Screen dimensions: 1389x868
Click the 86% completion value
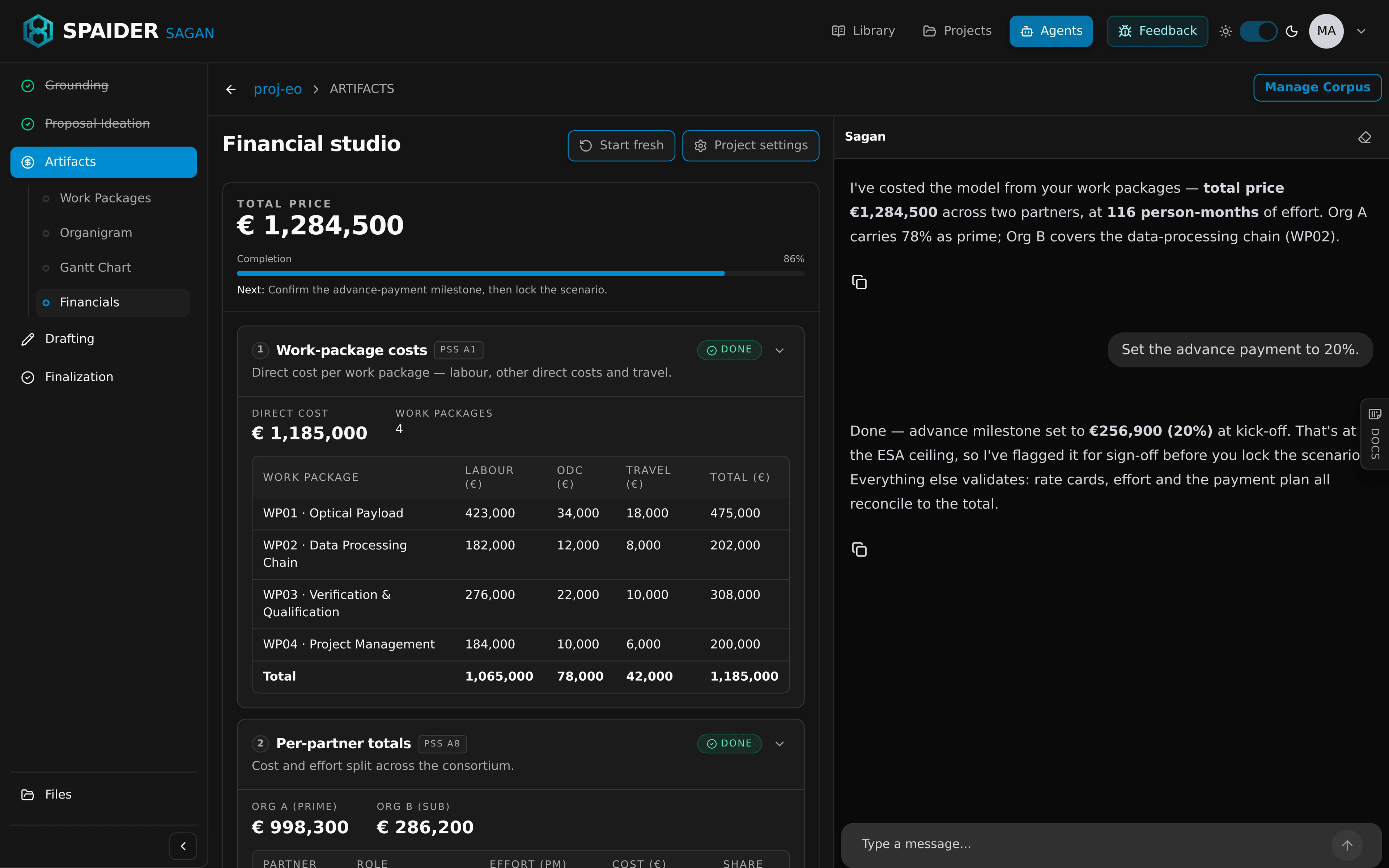pos(794,259)
